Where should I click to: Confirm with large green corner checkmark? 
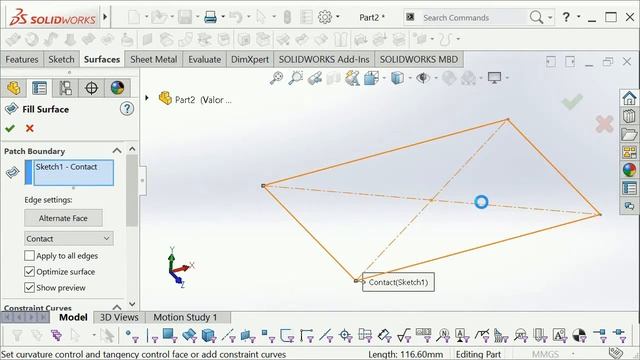click(x=572, y=102)
